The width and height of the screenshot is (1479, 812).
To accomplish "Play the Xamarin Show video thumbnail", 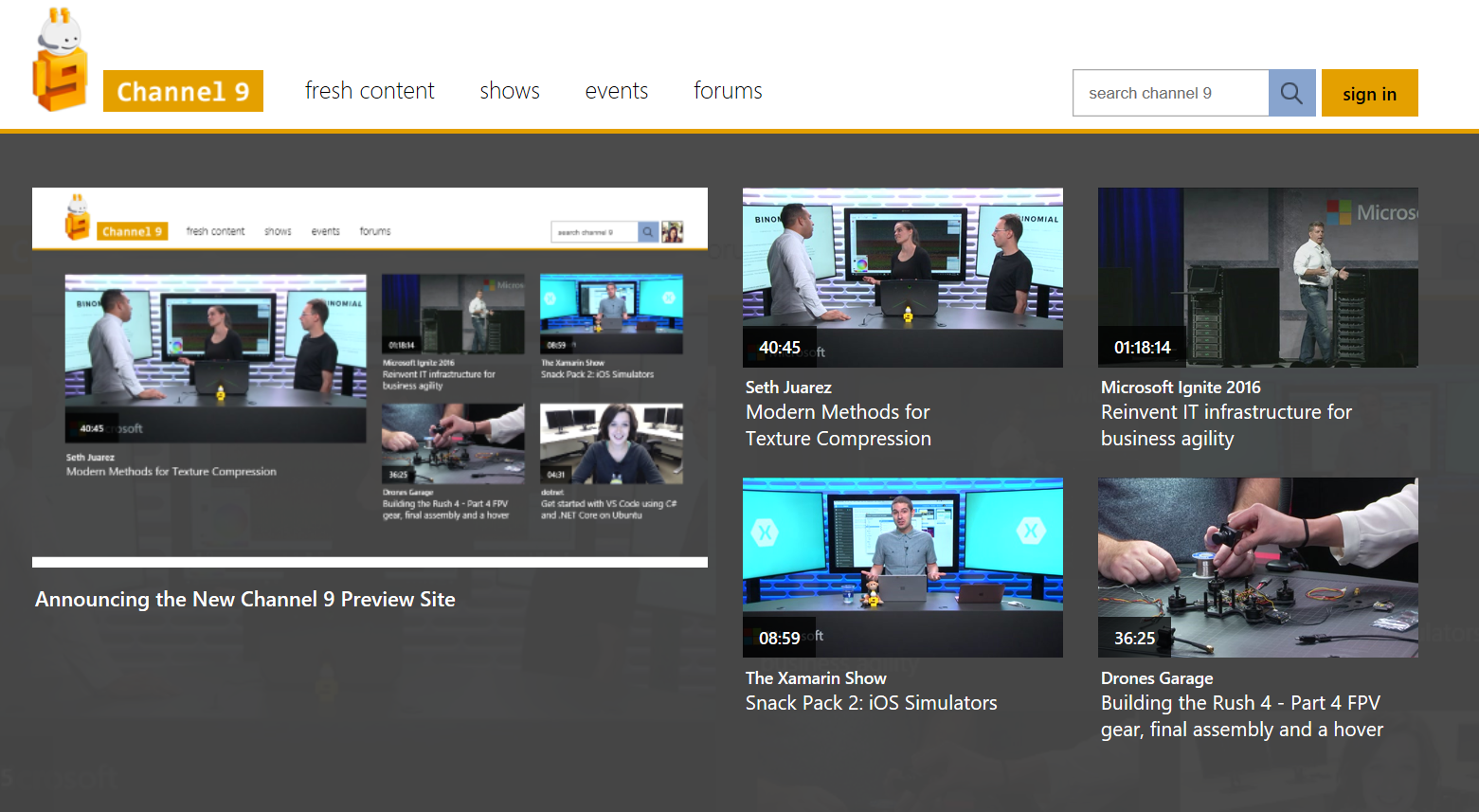I will [902, 567].
